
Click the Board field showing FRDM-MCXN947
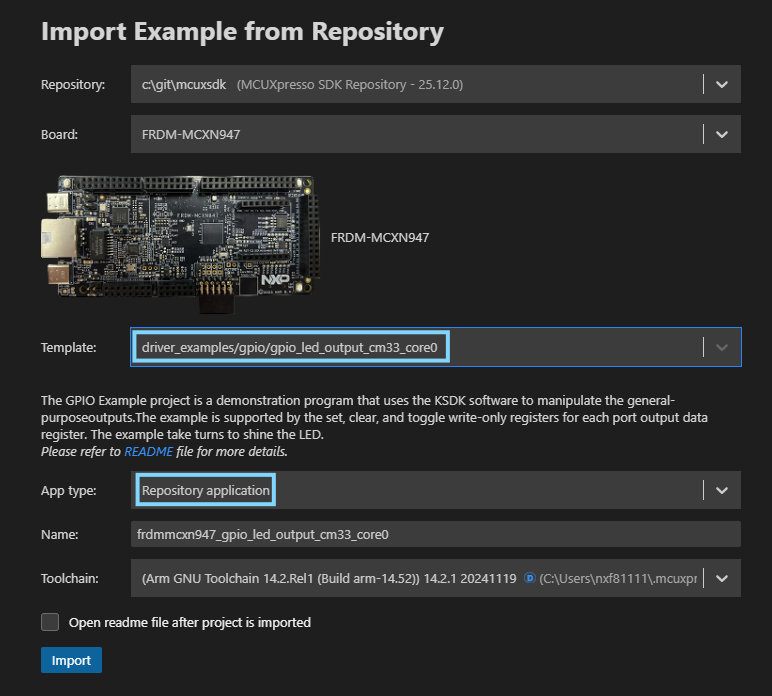[x=436, y=134]
